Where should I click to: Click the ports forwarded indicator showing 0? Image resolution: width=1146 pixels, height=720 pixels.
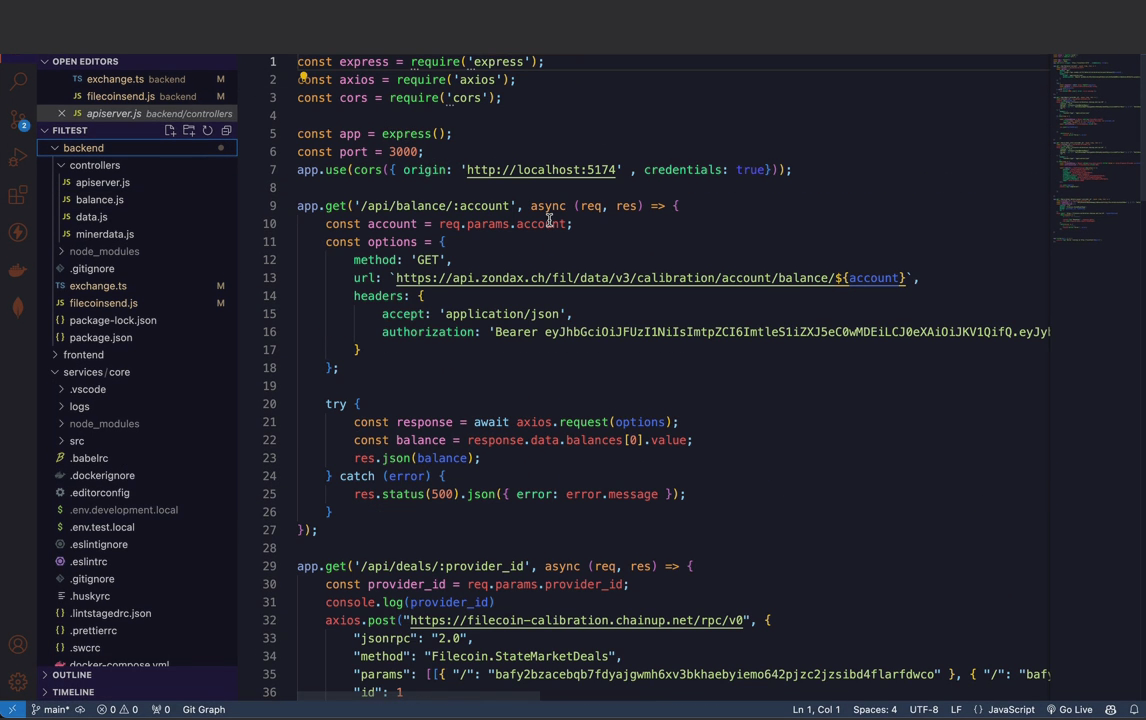(x=161, y=710)
